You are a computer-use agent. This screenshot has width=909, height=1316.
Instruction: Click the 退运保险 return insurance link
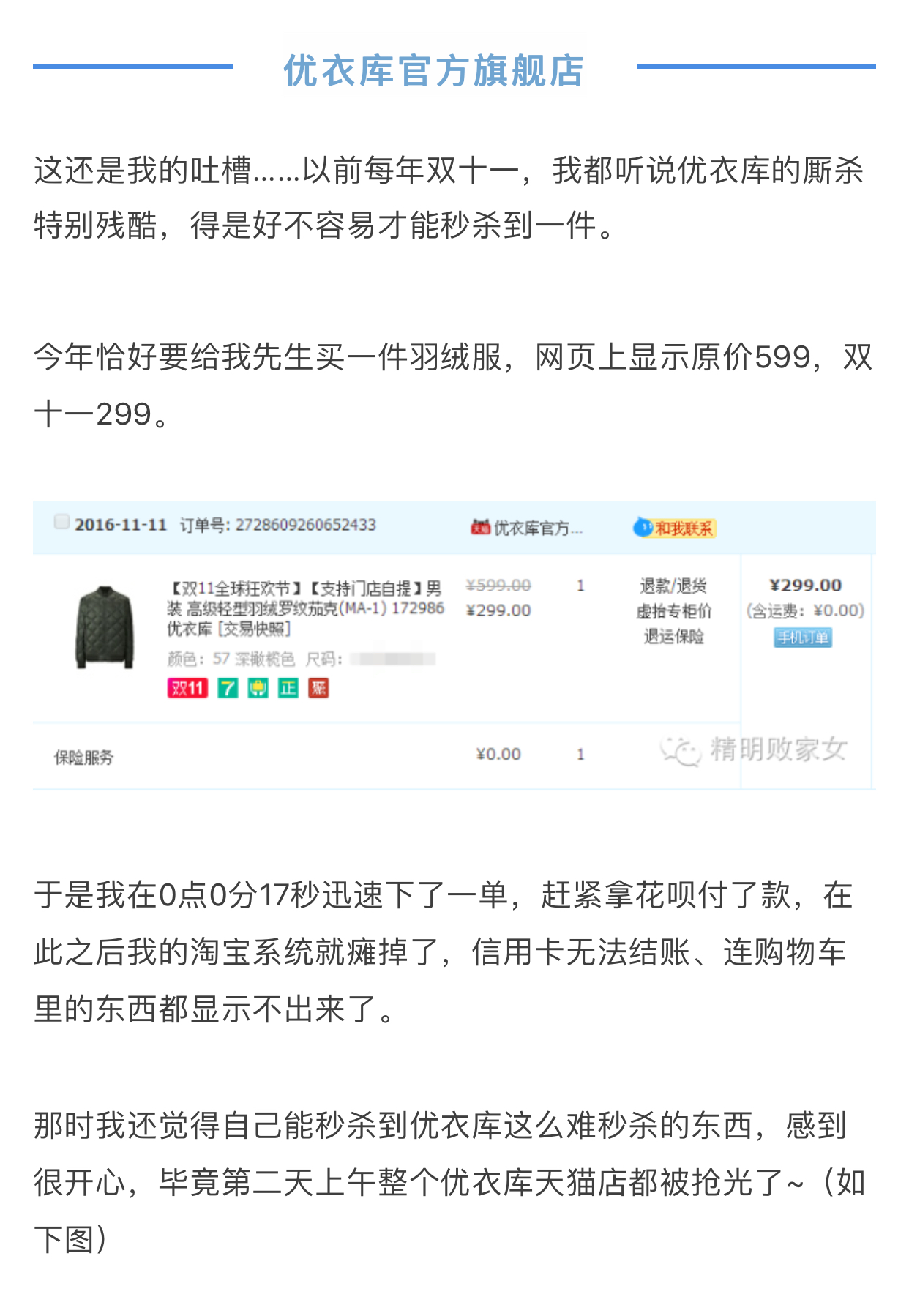673,637
